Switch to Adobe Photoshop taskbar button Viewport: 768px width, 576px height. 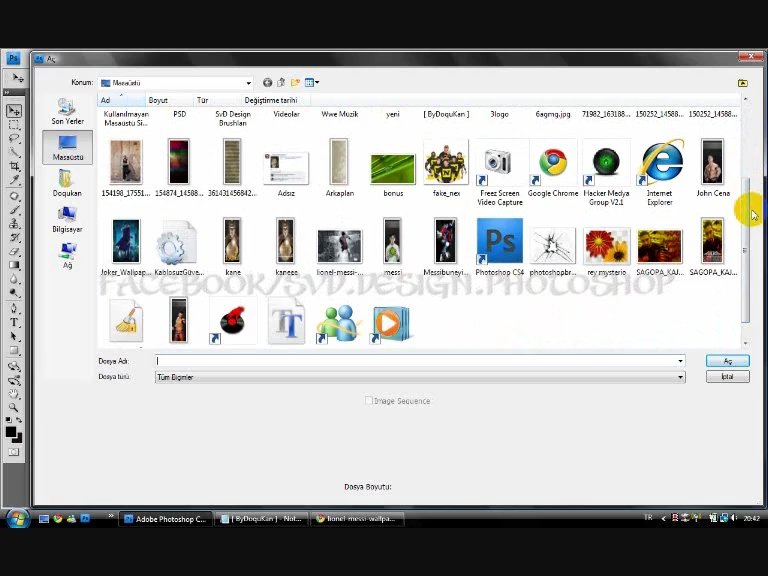[166, 519]
